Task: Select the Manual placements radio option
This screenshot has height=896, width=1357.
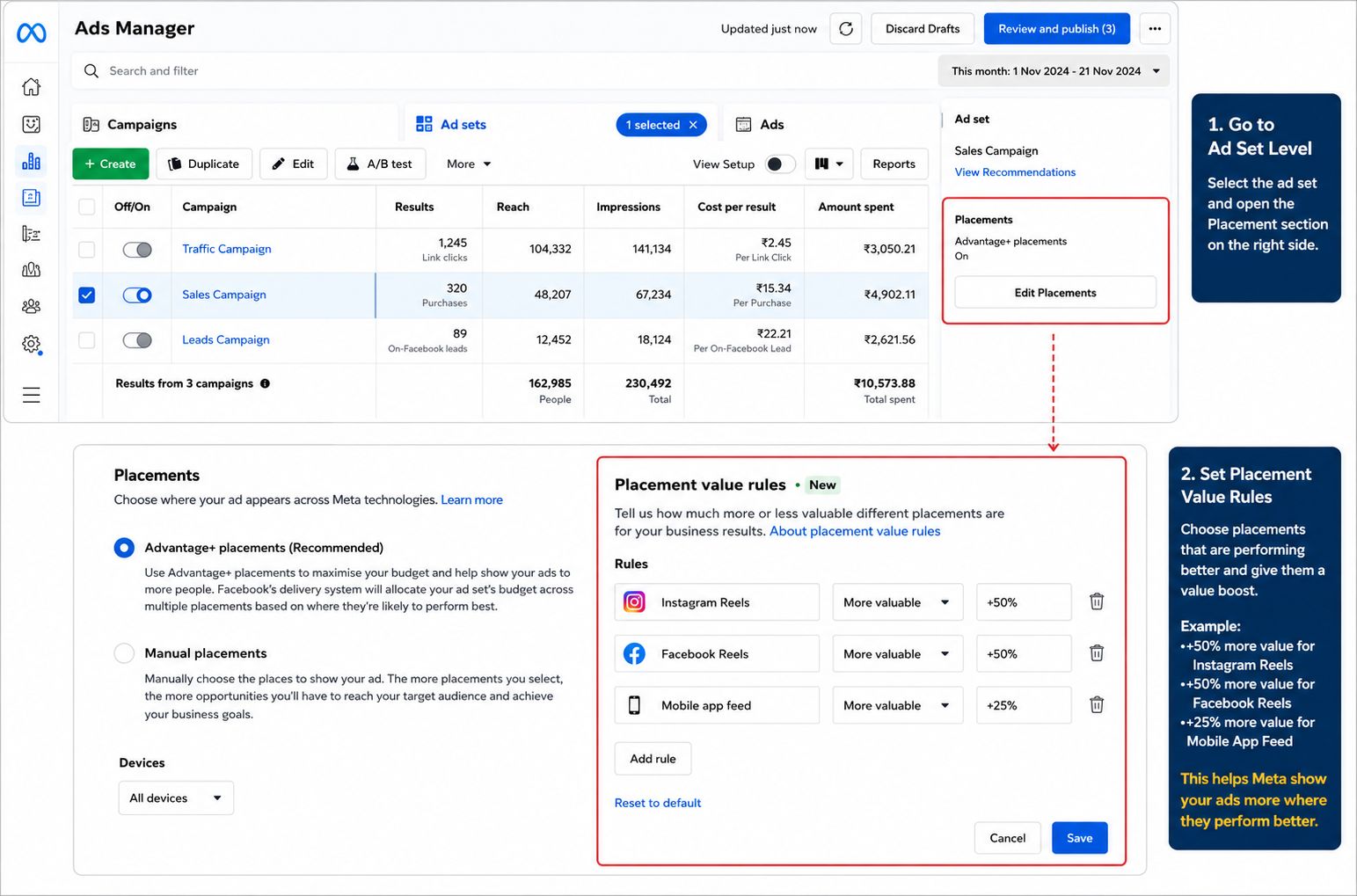Action: pos(124,653)
